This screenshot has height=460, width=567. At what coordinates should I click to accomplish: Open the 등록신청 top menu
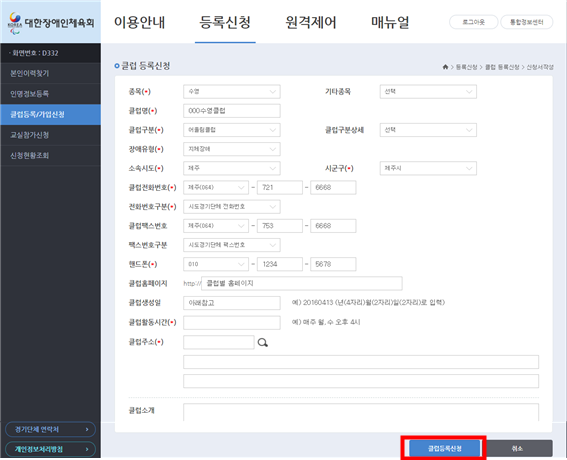pyautogui.click(x=225, y=22)
